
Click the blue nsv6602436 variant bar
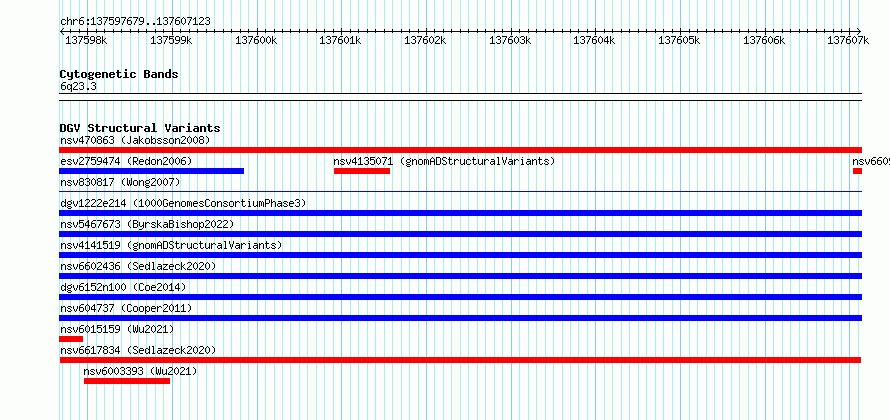click(460, 276)
